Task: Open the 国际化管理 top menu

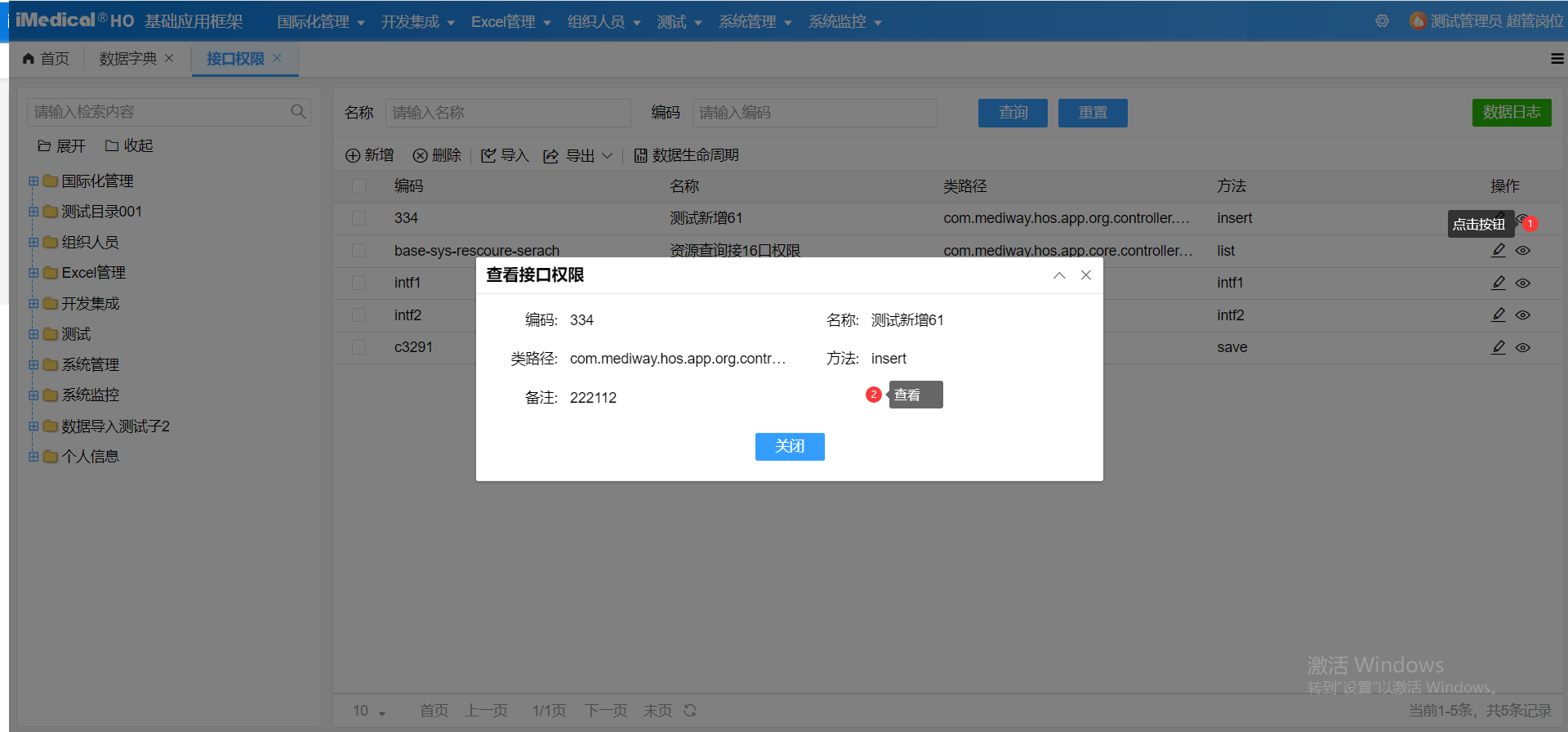Action: tap(320, 22)
